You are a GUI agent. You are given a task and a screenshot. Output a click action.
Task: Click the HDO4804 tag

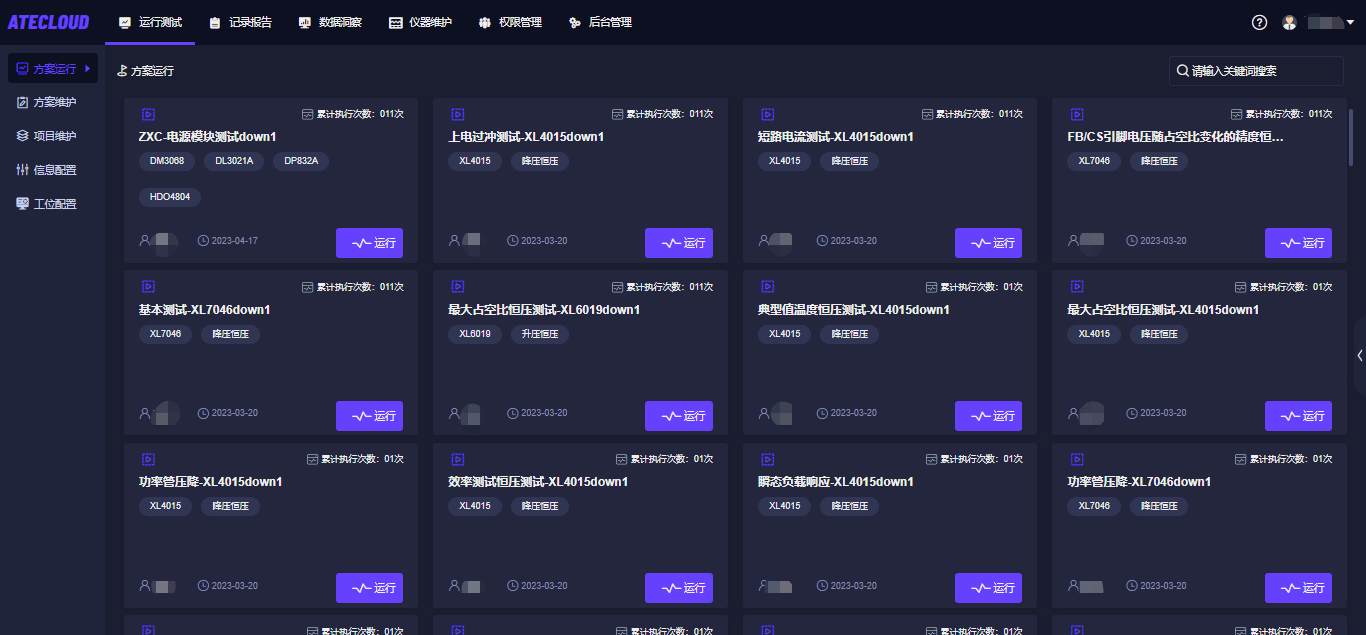coord(170,197)
